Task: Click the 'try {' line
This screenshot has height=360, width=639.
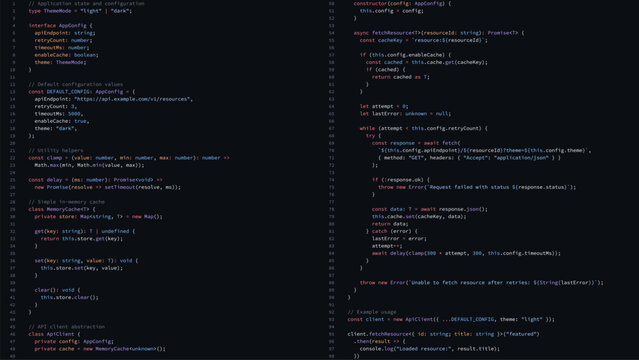Action: tap(373, 136)
